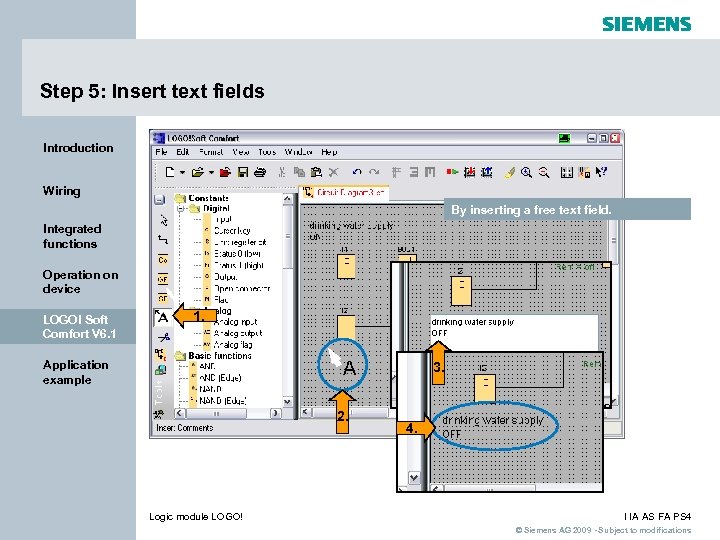Click the New file toolbar icon
The image size is (720, 540).
(x=170, y=172)
